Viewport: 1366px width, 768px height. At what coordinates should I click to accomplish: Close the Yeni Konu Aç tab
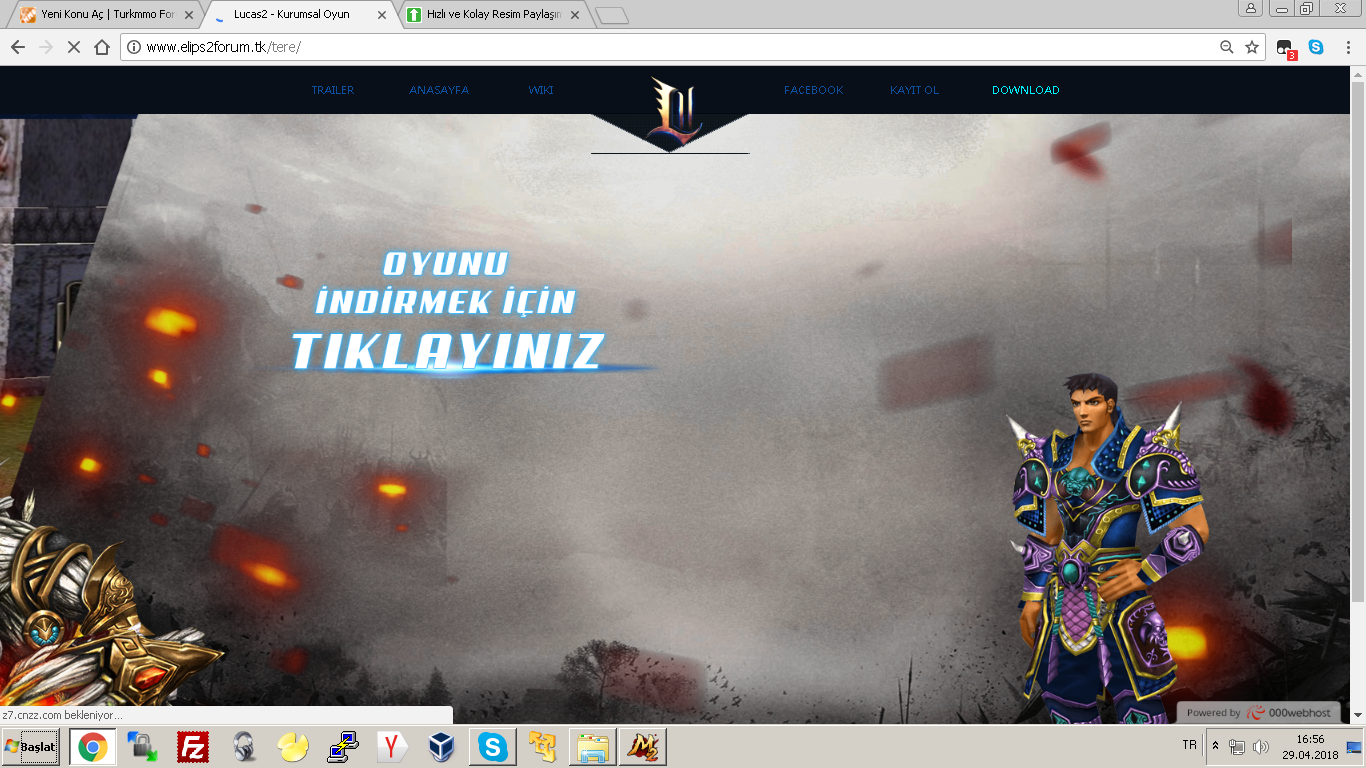pos(189,15)
